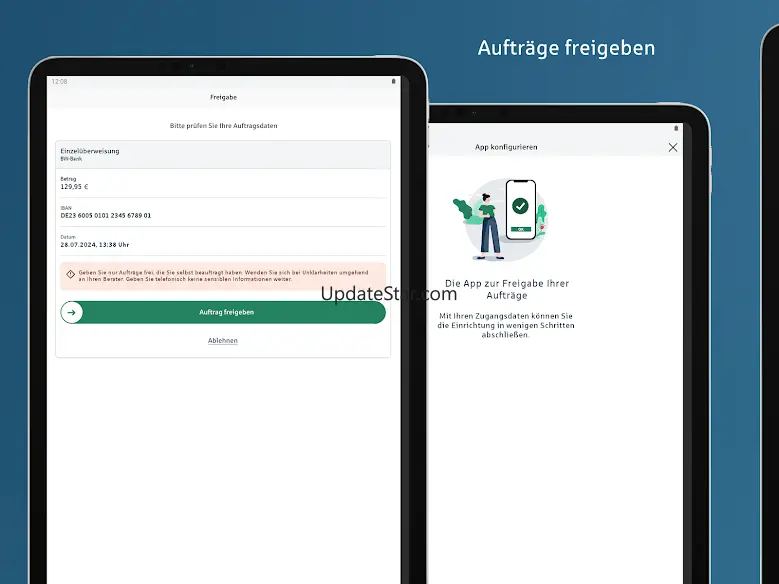Click the arrow icon on the Auftrag freigeben button

(72, 313)
